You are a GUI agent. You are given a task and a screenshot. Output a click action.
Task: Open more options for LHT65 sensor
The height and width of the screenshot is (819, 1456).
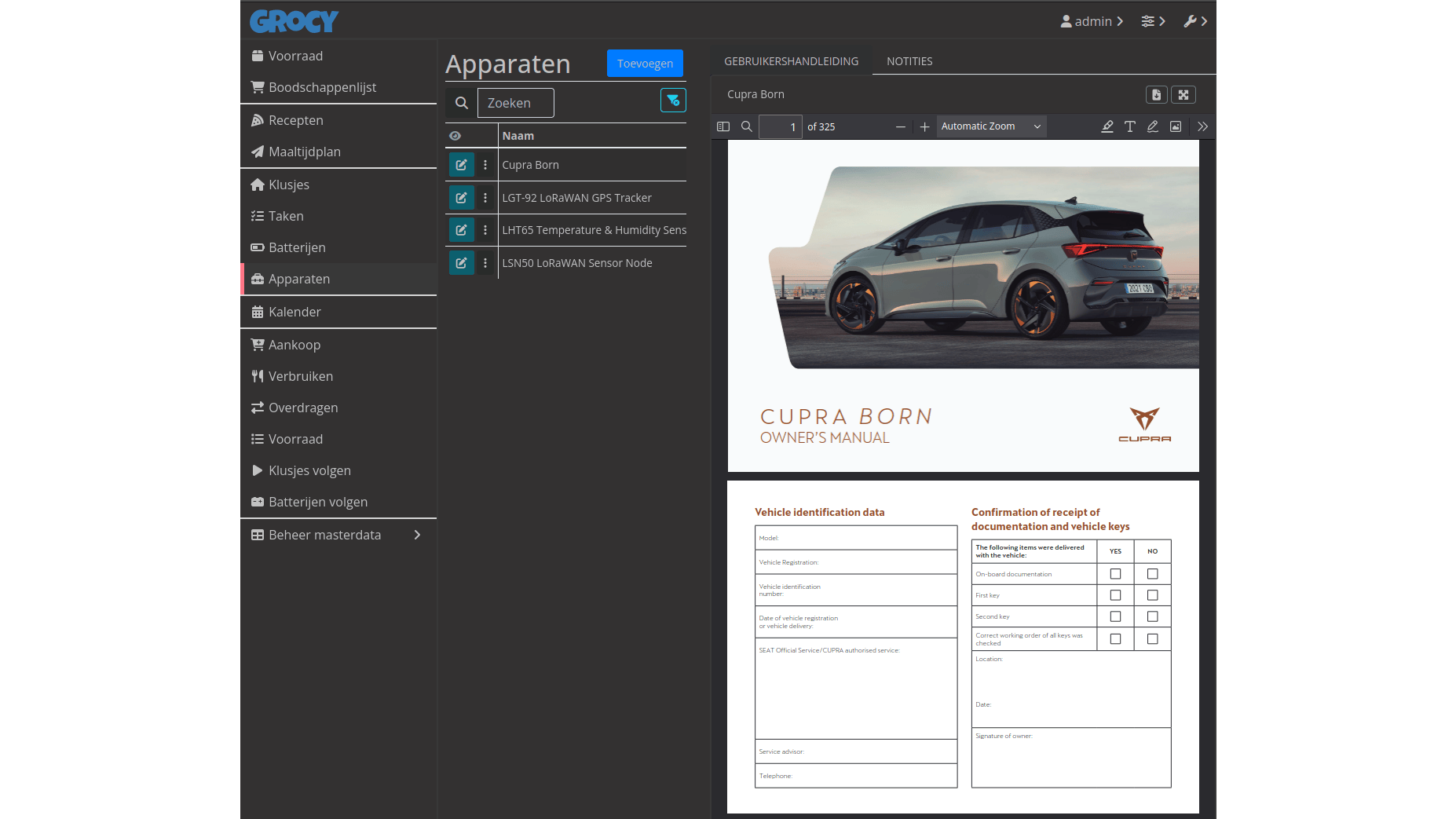tap(485, 230)
